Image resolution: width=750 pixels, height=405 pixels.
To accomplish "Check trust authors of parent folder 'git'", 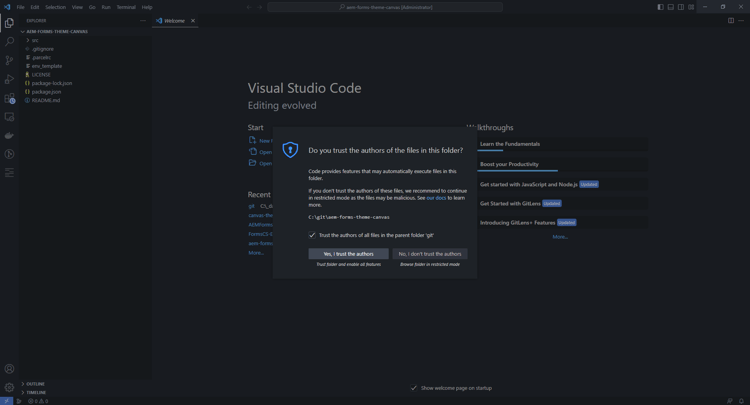I will coord(312,235).
